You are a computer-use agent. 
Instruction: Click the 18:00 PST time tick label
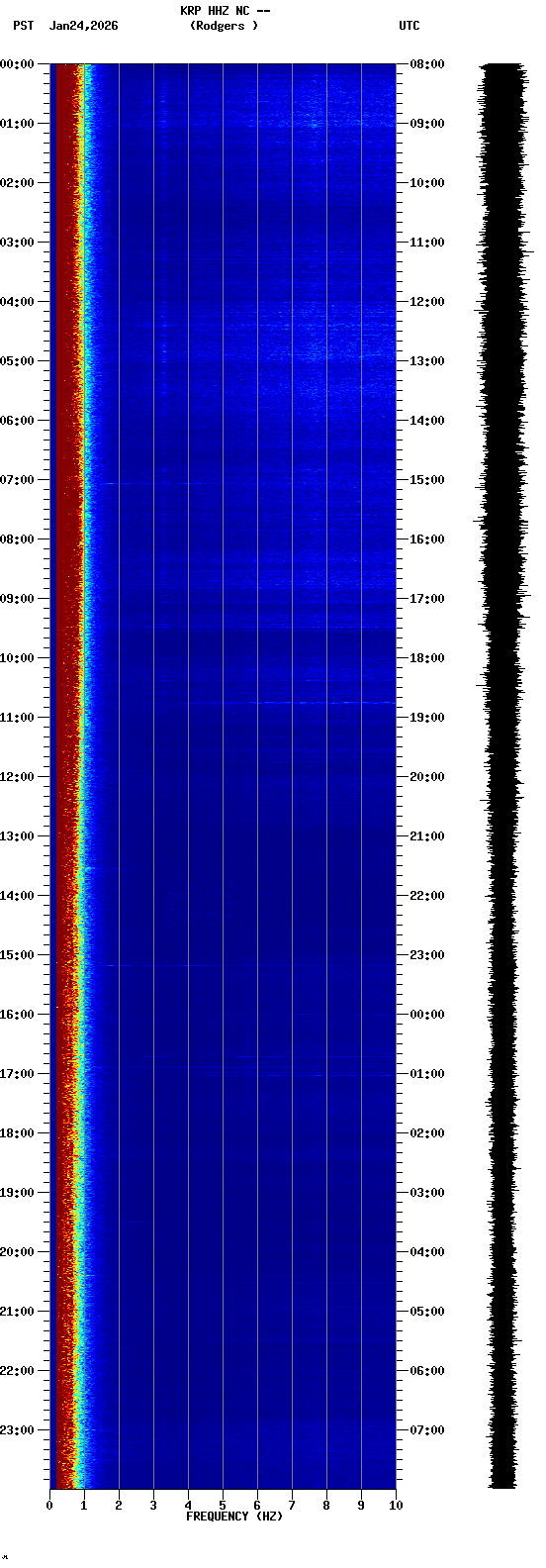coord(17,1133)
